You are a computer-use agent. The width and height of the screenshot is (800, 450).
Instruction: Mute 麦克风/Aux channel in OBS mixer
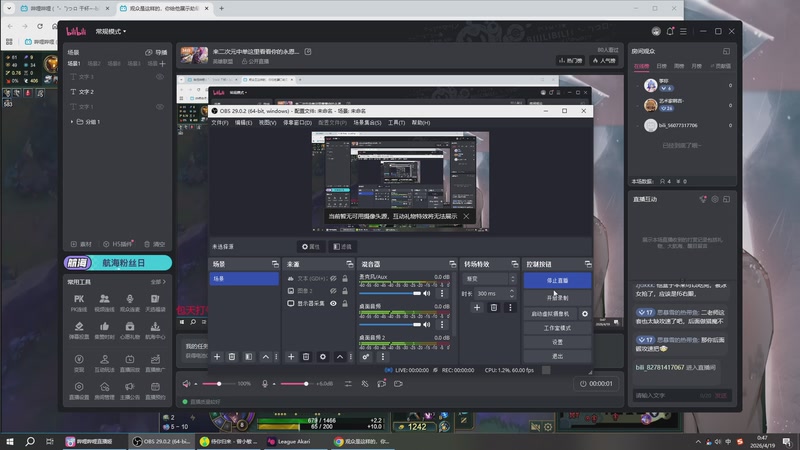coord(427,293)
